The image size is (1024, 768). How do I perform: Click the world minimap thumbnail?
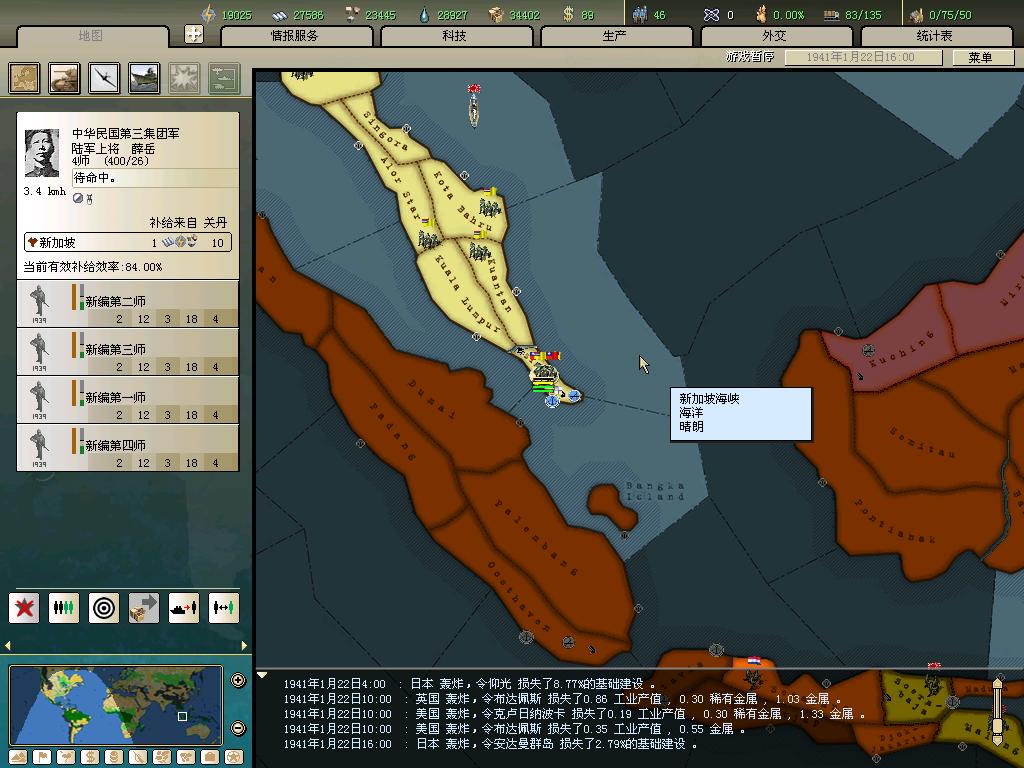point(115,705)
